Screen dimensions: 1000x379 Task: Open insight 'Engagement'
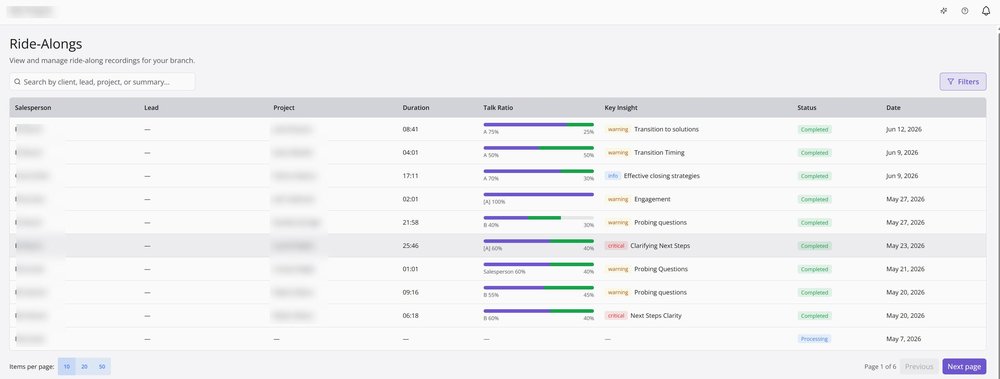pyautogui.click(x=652, y=199)
